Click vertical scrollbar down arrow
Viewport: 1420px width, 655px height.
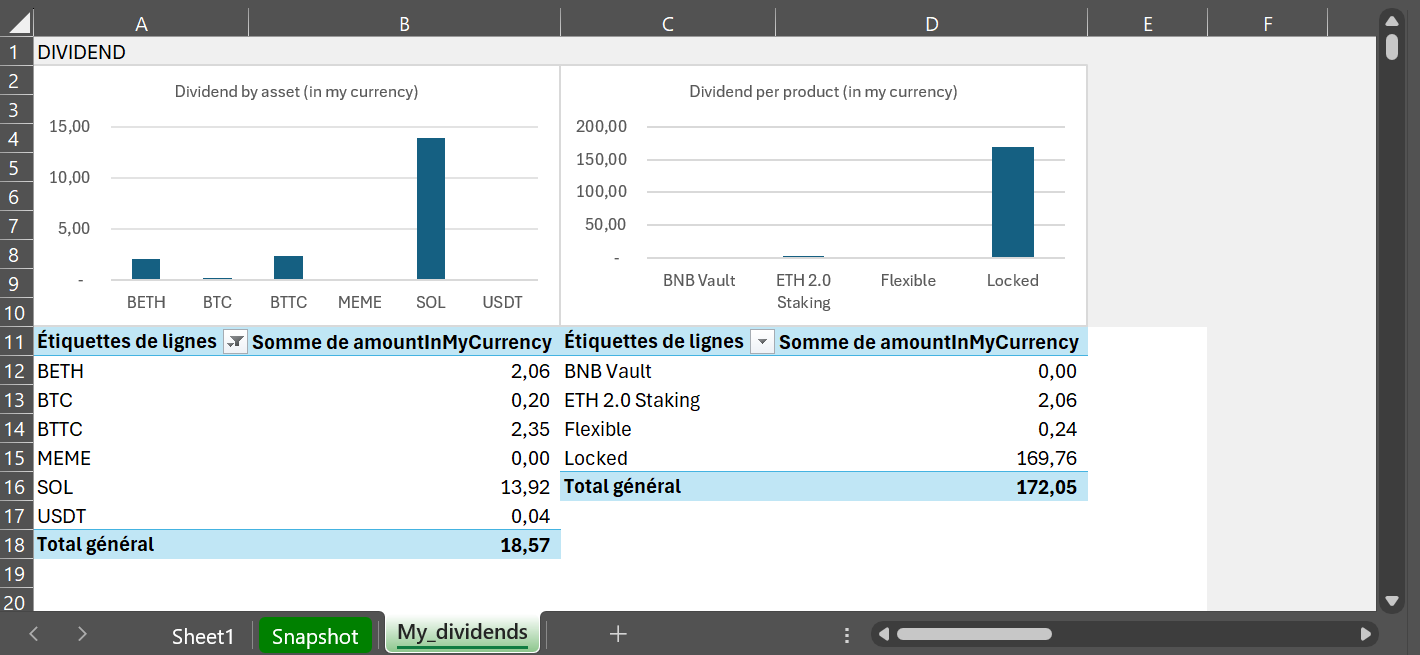click(1392, 601)
